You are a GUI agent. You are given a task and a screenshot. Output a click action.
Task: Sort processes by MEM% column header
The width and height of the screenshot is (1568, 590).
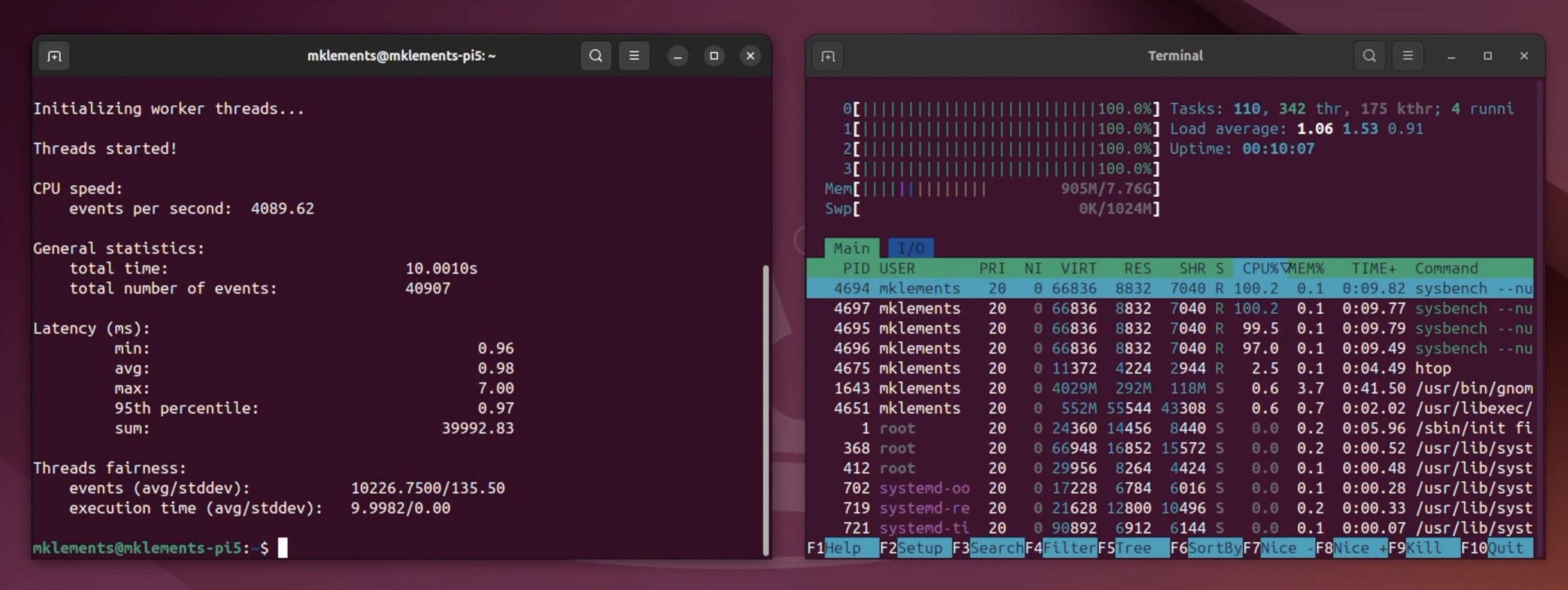tap(1308, 268)
